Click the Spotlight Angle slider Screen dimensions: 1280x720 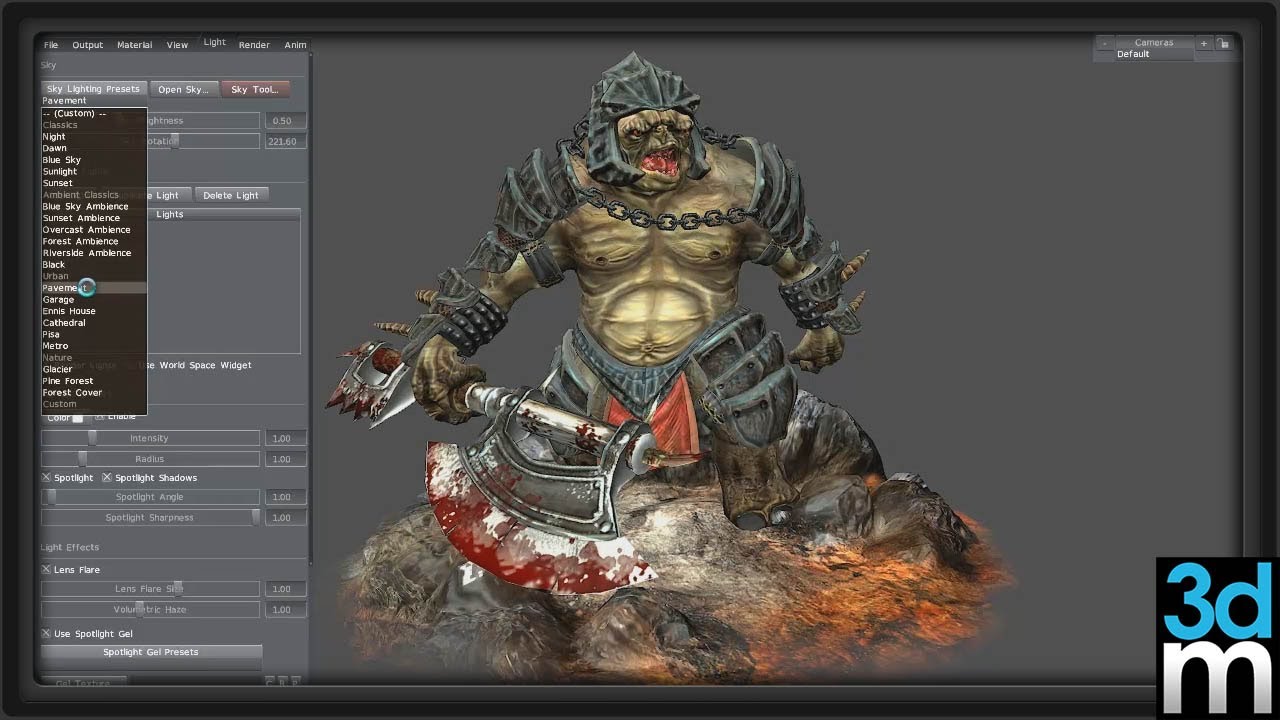[150, 497]
